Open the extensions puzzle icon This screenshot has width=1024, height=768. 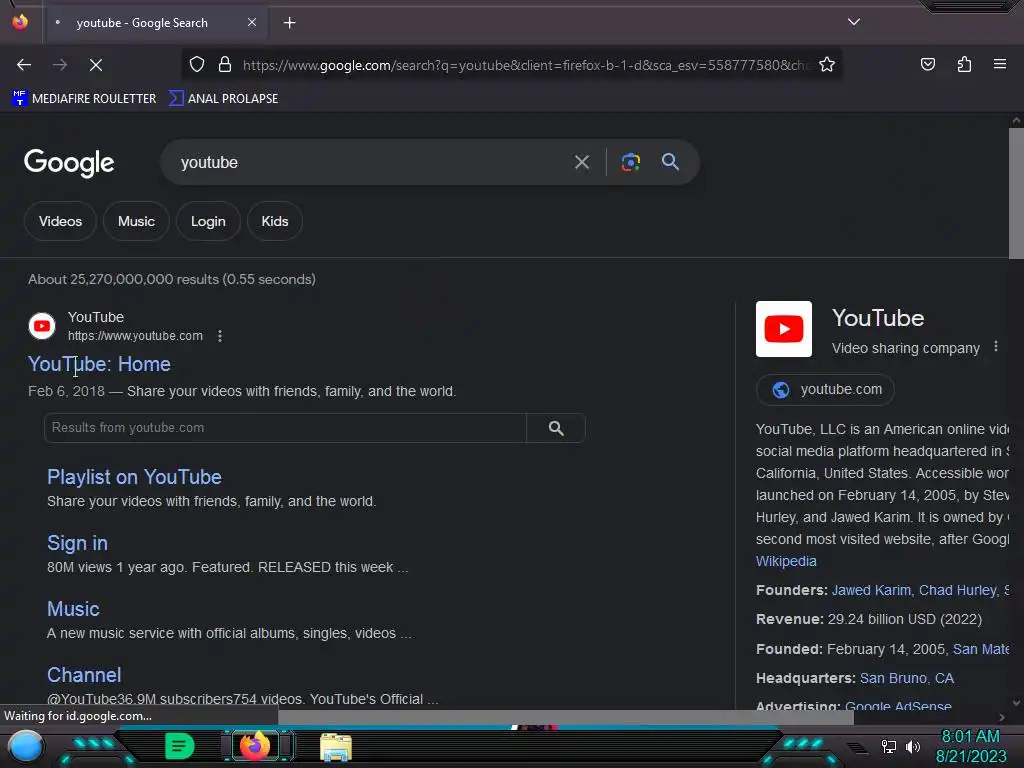[964, 64]
